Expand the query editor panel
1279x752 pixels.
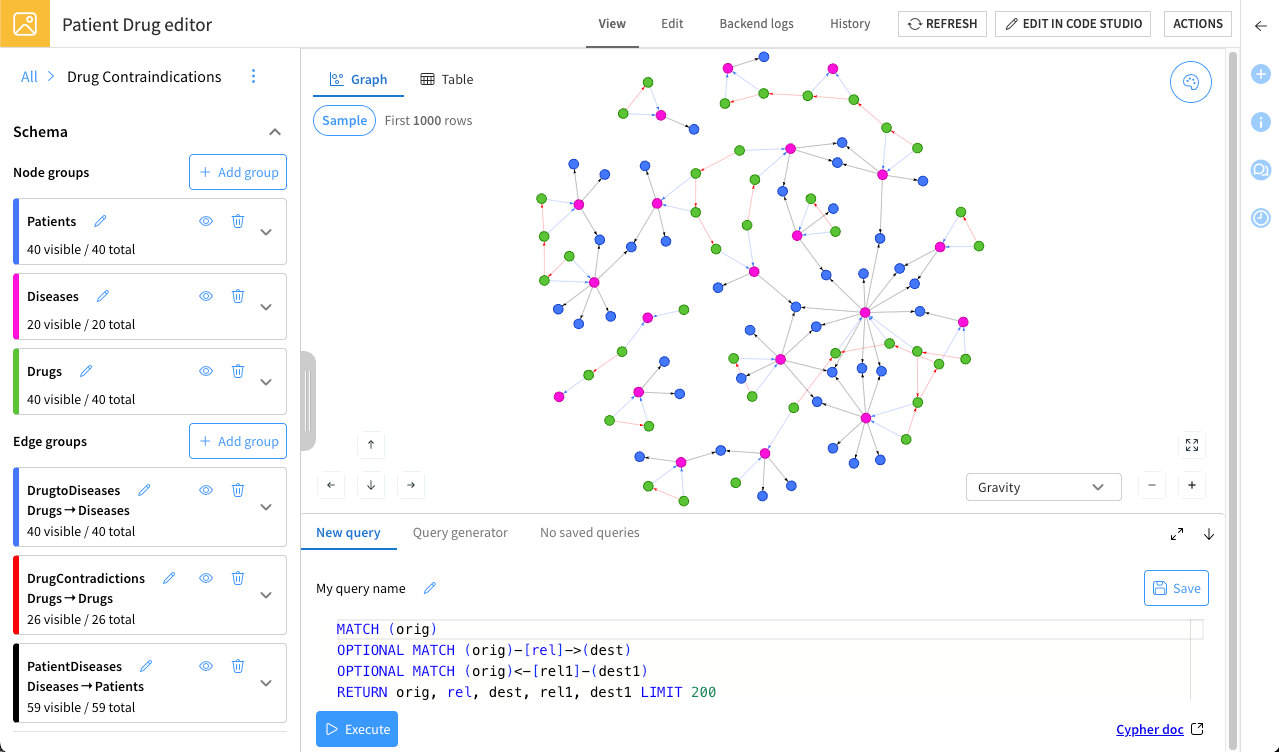coord(1177,534)
